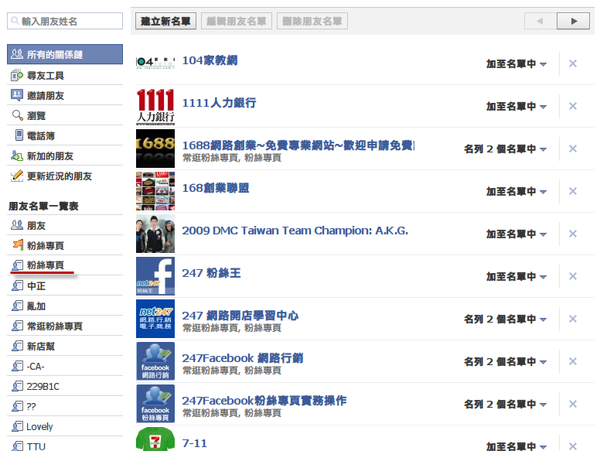Click the 尋友工具 icon

click(x=17, y=75)
